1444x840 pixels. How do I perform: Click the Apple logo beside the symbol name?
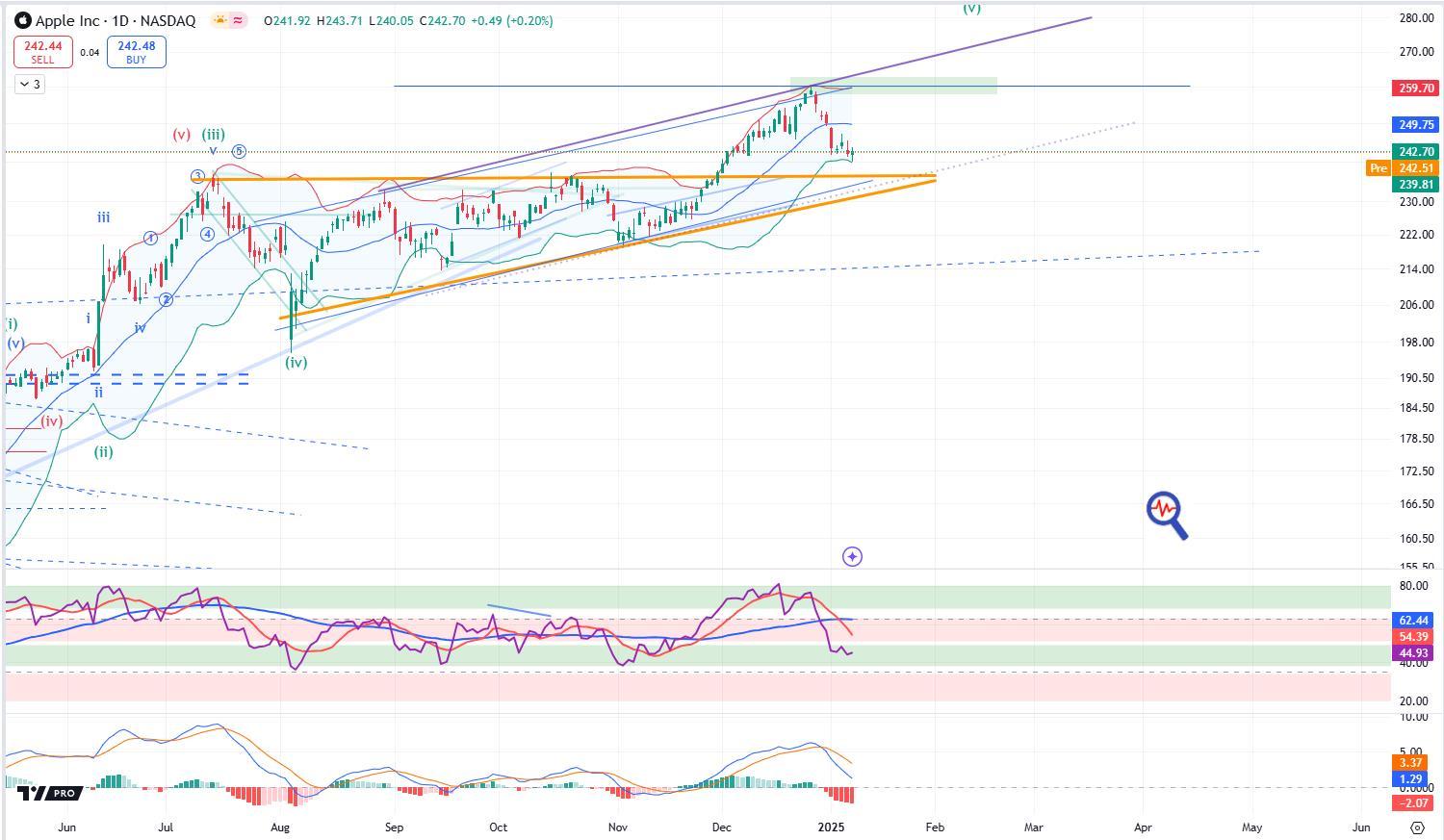23,20
